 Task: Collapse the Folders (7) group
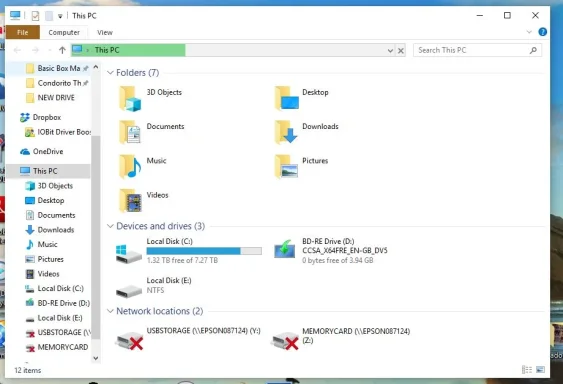coord(110,73)
